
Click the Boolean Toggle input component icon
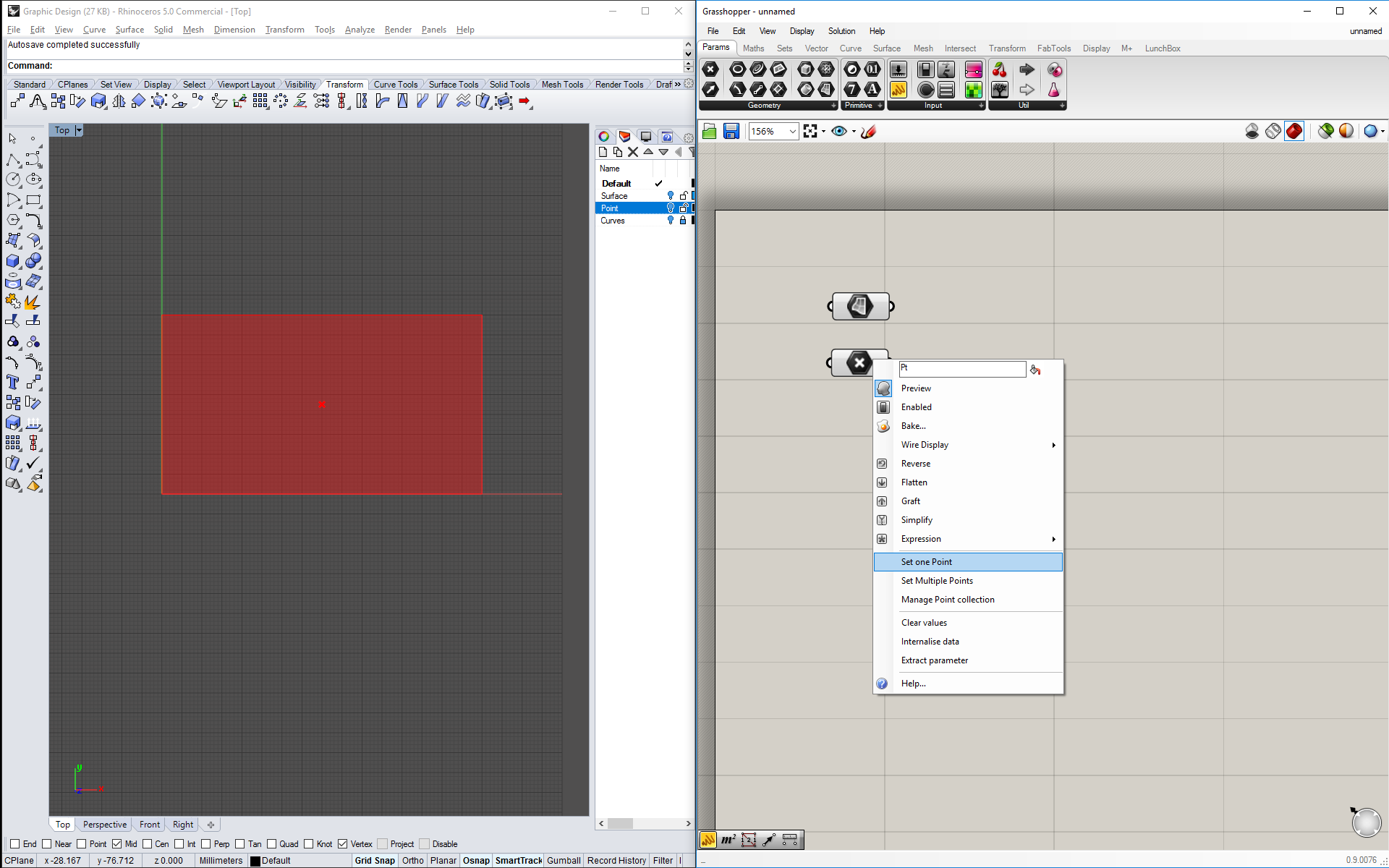pos(925,69)
